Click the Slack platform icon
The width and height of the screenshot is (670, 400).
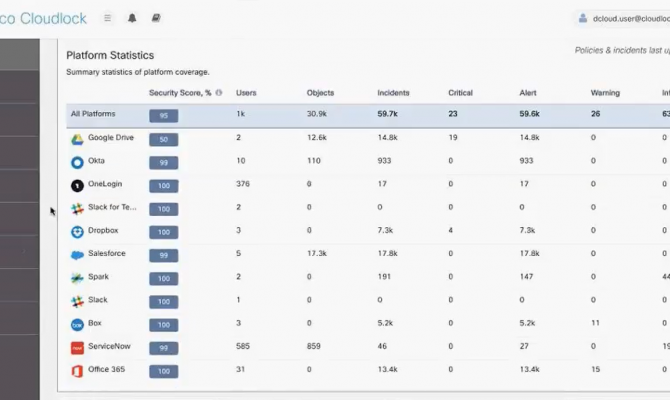point(77,302)
